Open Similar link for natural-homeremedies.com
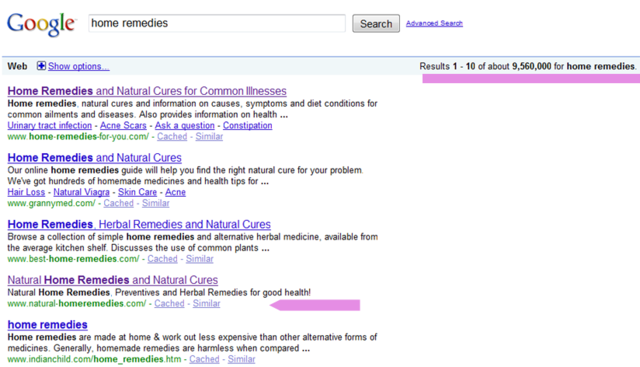This screenshot has height=367, width=640. 206,303
